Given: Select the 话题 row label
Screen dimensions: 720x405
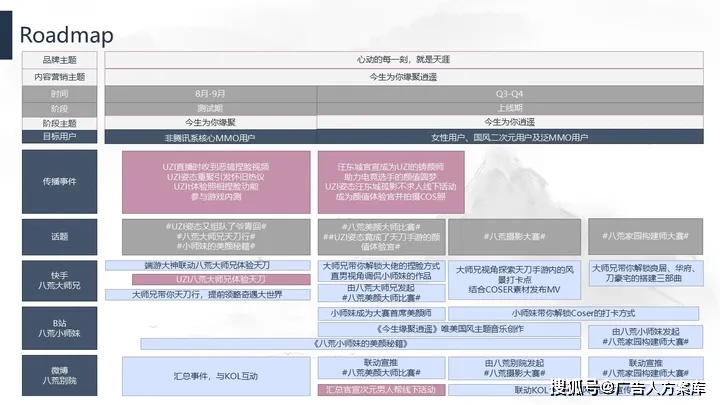Looking at the screenshot, I should (60, 237).
